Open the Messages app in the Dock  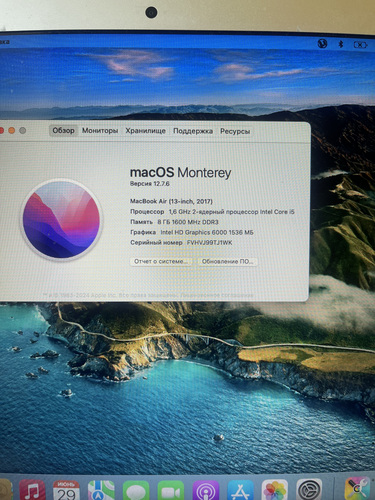pos(136,491)
